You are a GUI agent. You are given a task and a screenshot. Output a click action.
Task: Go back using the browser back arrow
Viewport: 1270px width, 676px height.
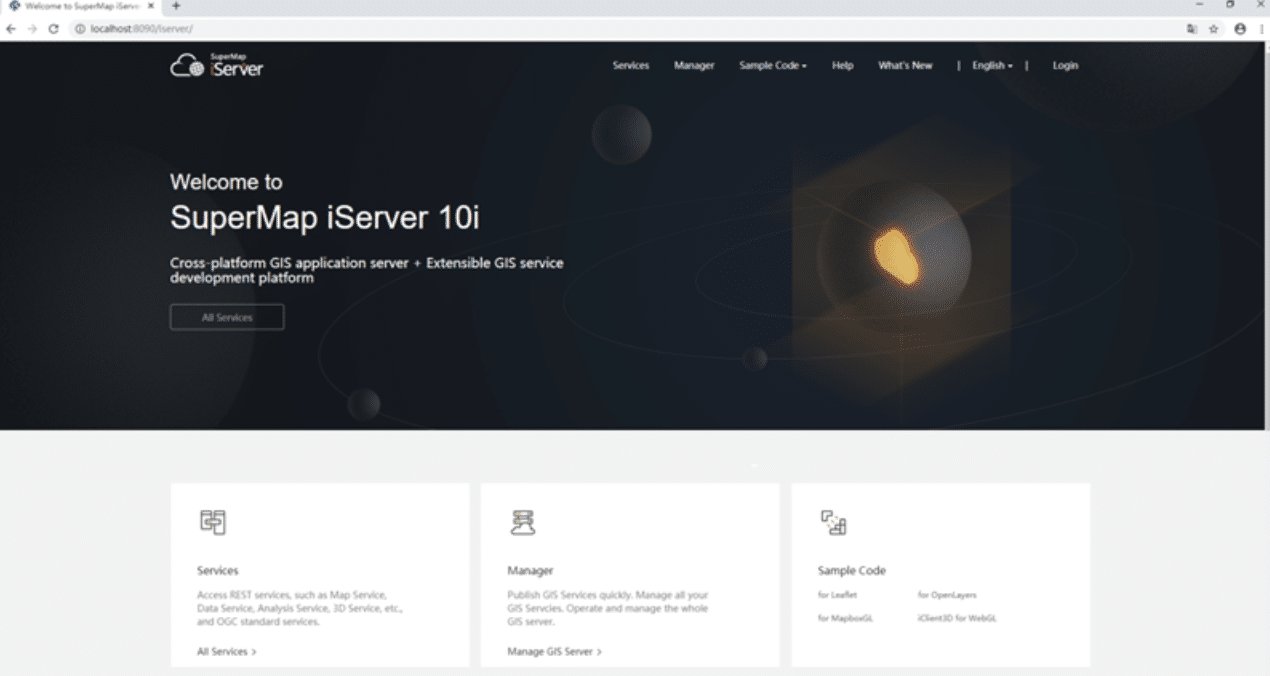[10, 29]
